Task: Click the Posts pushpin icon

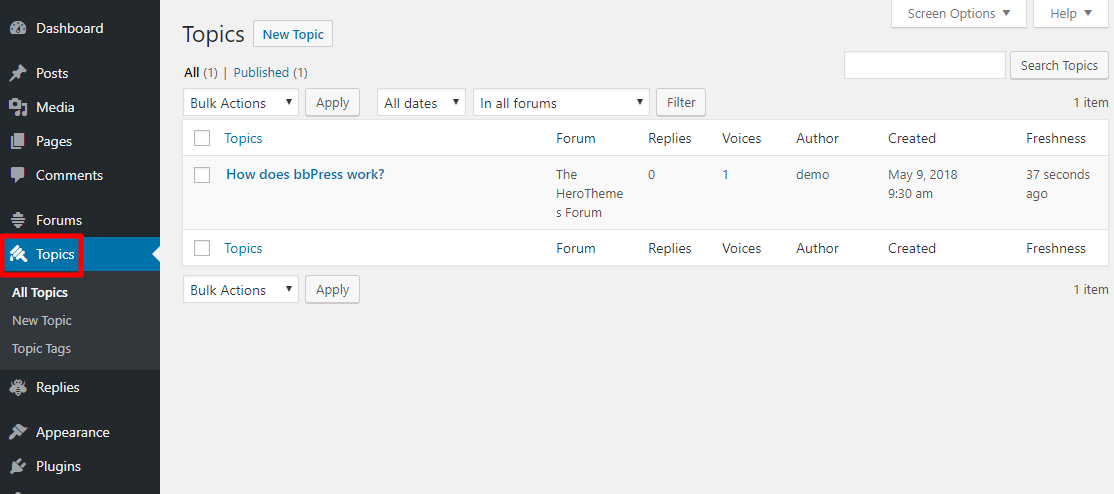Action: point(17,73)
